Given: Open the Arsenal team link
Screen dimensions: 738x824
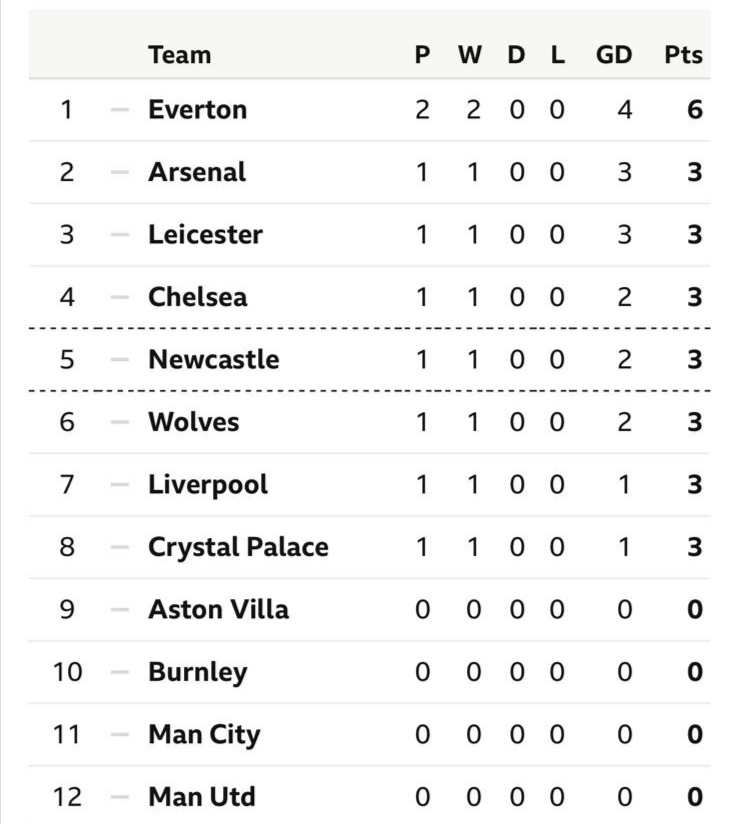Looking at the screenshot, I should tap(196, 172).
